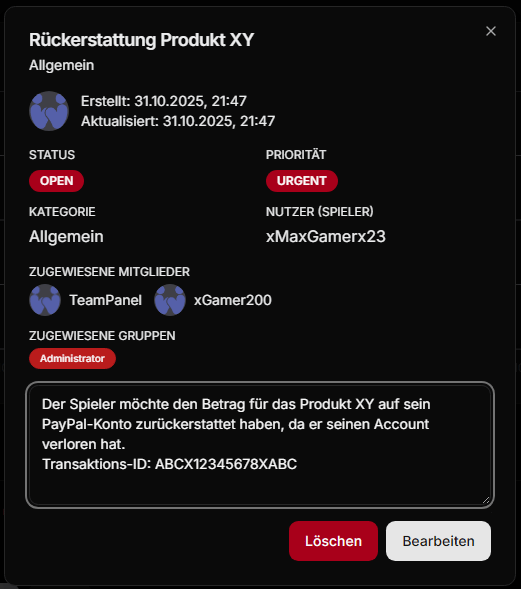
Task: Click the Aktualisiert date text
Action: pyautogui.click(x=178, y=121)
